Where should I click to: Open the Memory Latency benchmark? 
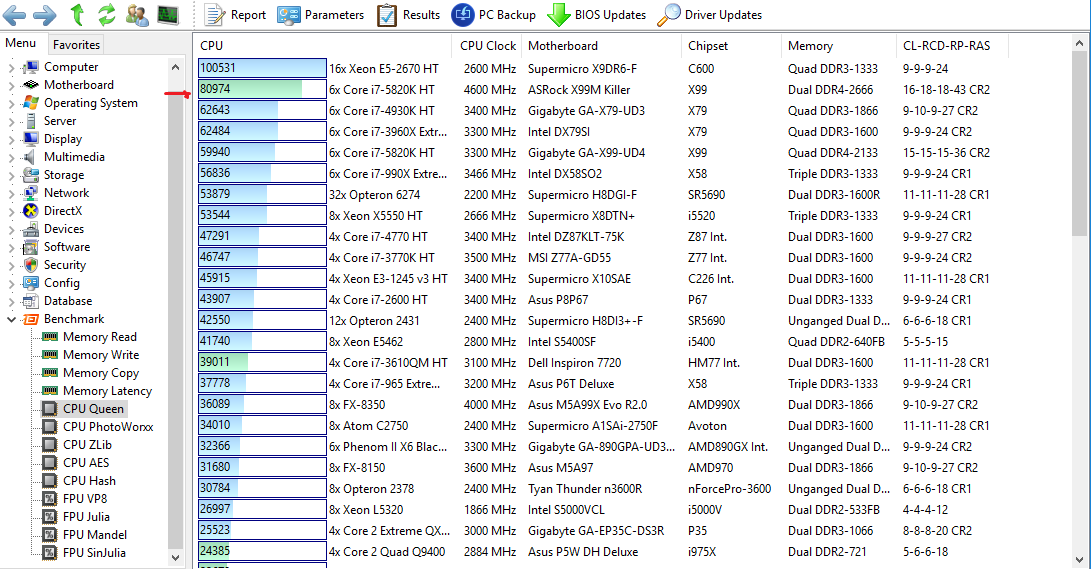coord(107,391)
